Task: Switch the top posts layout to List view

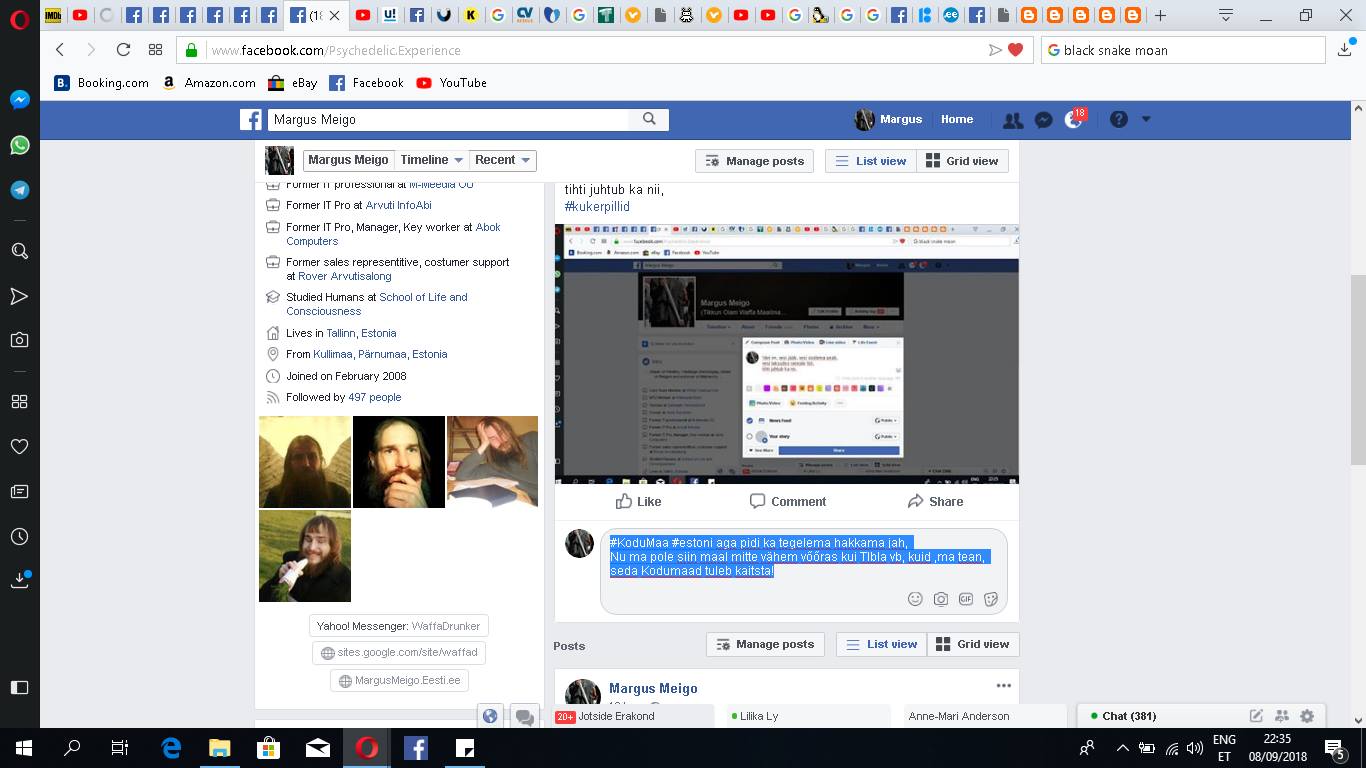Action: (870, 161)
